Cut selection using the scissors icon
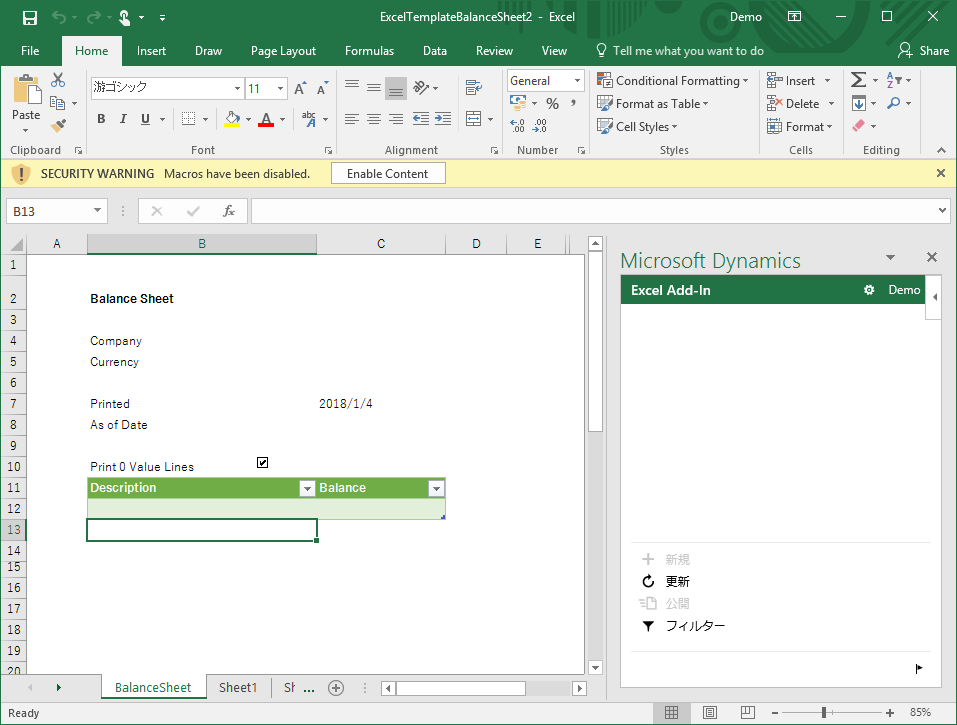Image resolution: width=957 pixels, height=725 pixels. pyautogui.click(x=58, y=80)
